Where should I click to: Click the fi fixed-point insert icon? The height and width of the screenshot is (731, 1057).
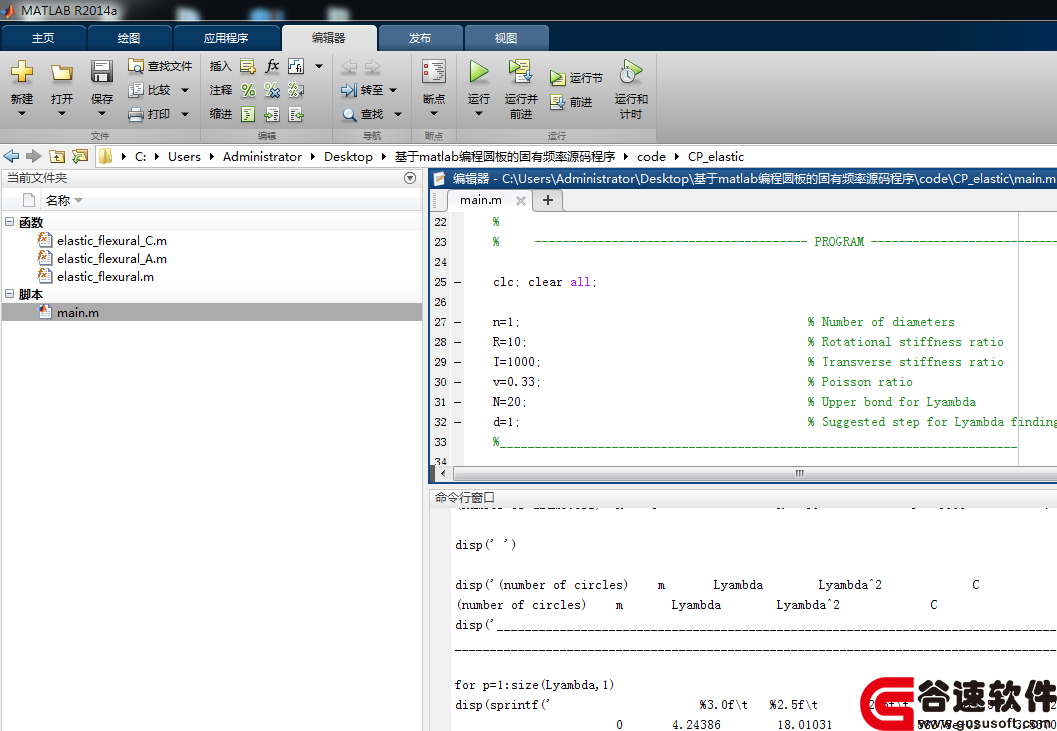point(296,66)
